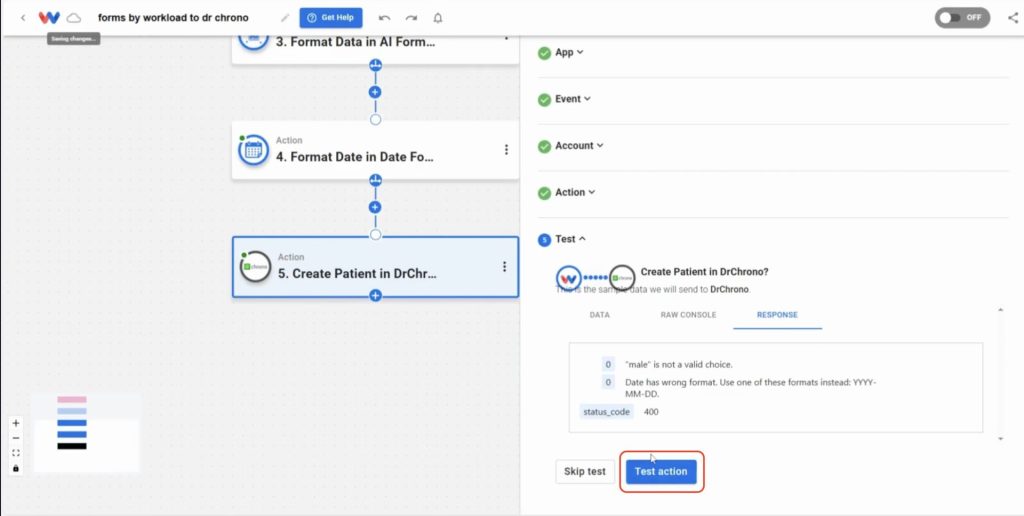Click the branch icon under step 4
Image resolution: width=1024 pixels, height=516 pixels.
coord(376,180)
